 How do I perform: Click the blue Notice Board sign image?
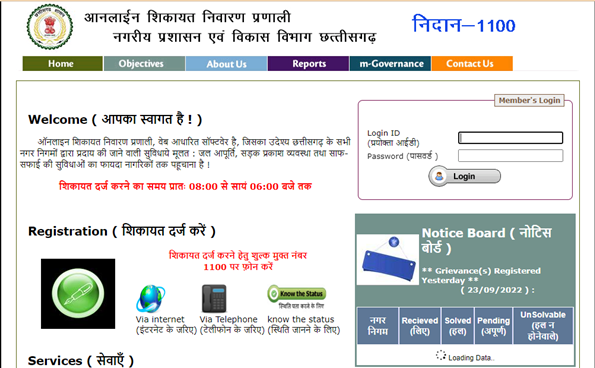click(x=387, y=259)
